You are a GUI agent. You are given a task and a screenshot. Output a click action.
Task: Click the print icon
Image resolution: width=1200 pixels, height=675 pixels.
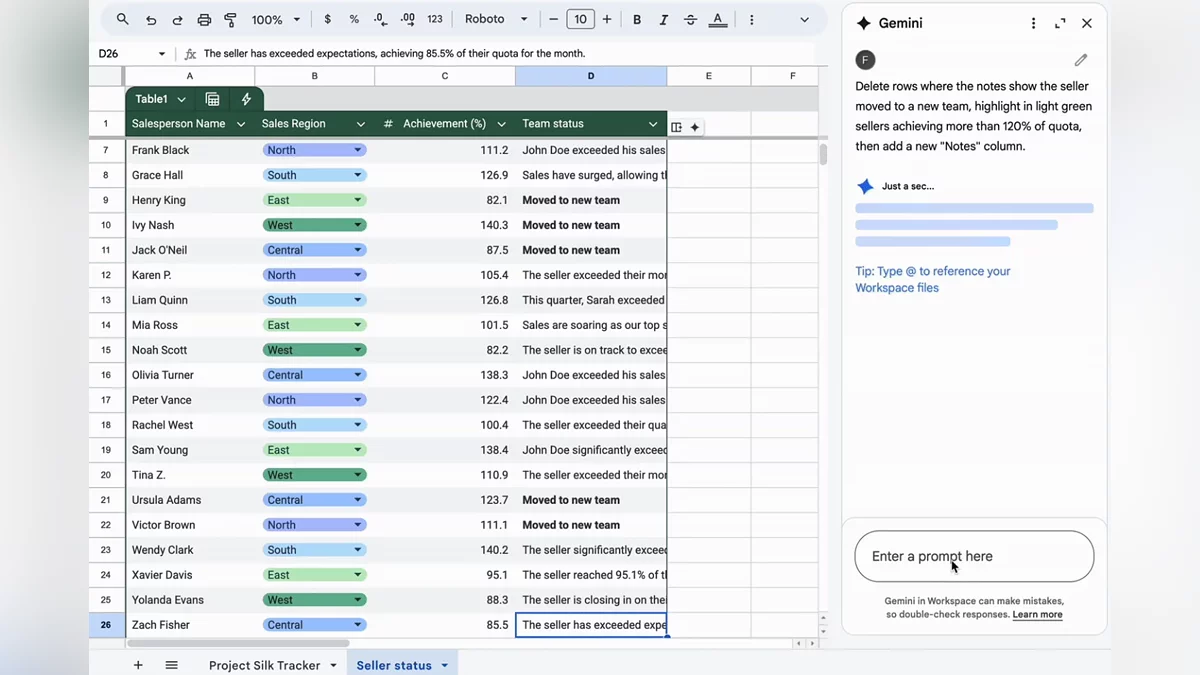(204, 20)
